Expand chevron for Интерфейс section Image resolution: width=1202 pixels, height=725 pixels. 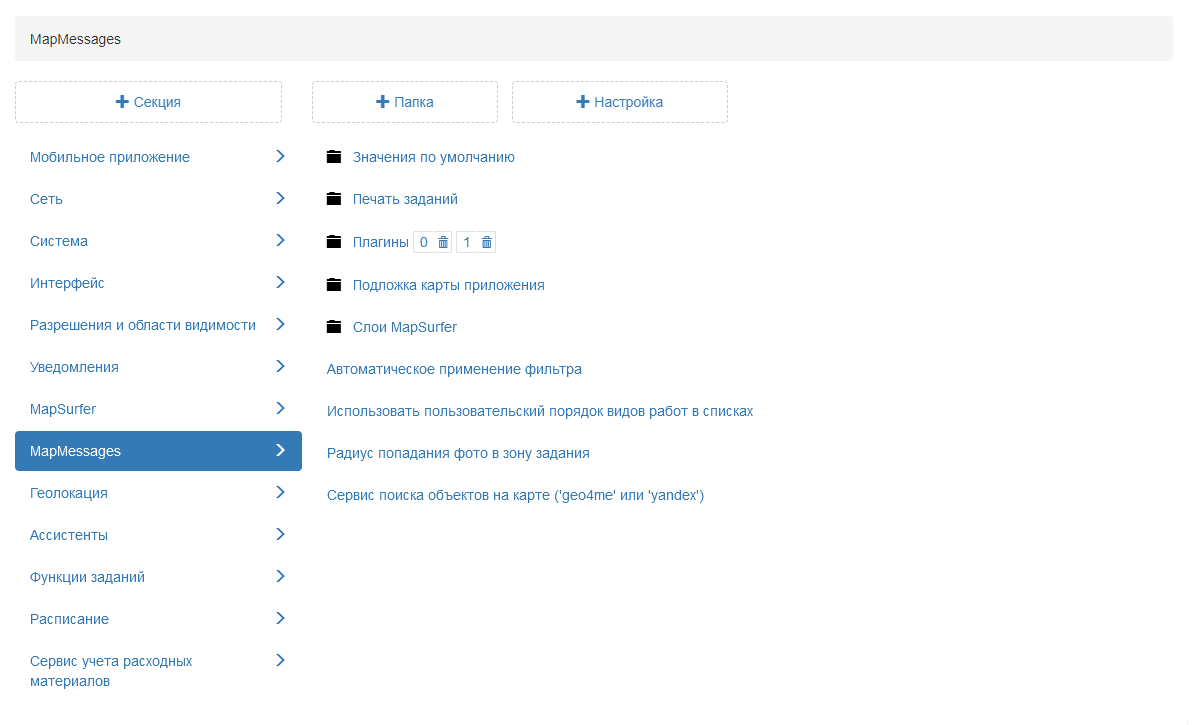[x=280, y=282]
